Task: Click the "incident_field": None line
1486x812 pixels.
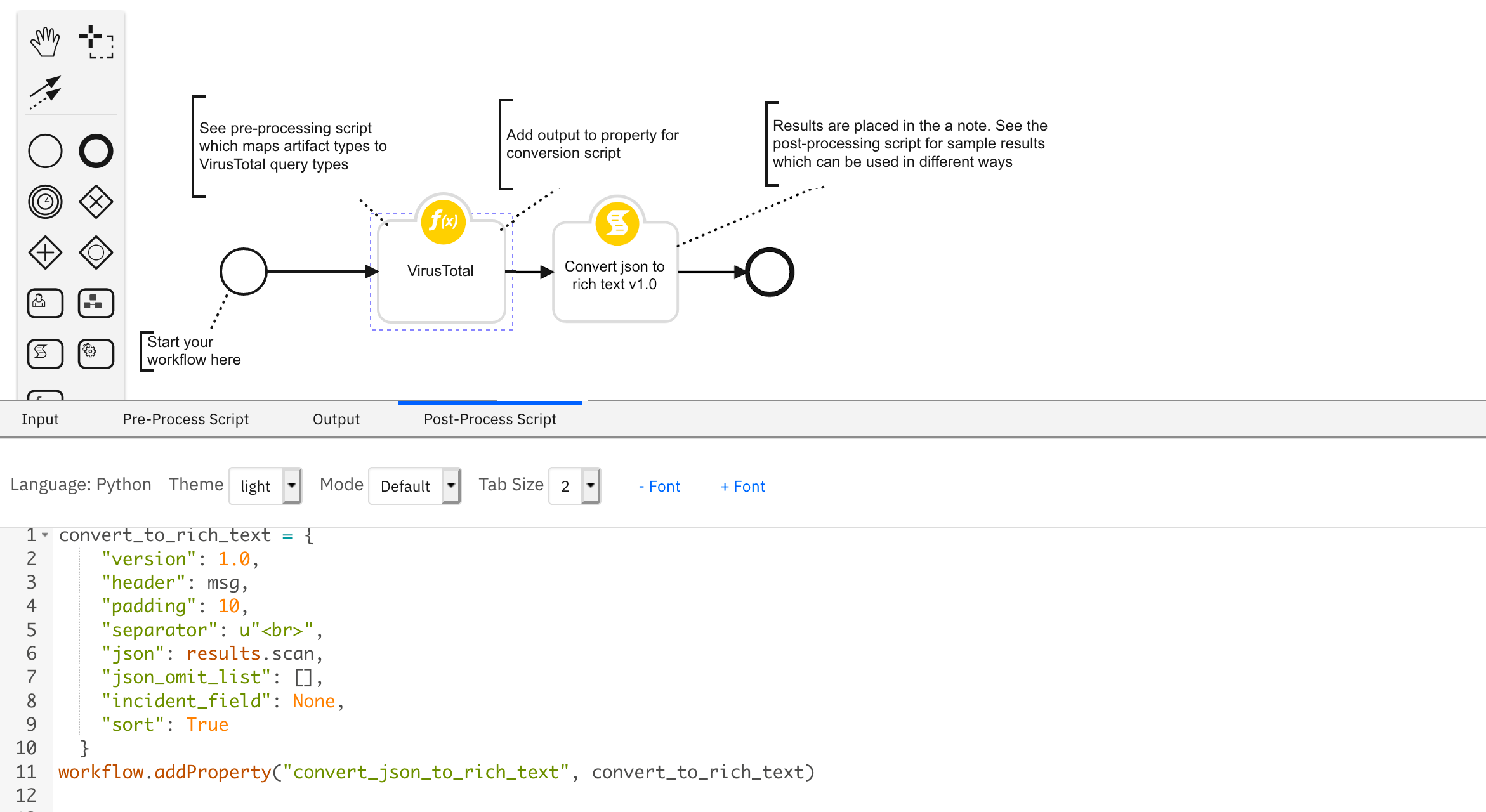Action: point(223,701)
